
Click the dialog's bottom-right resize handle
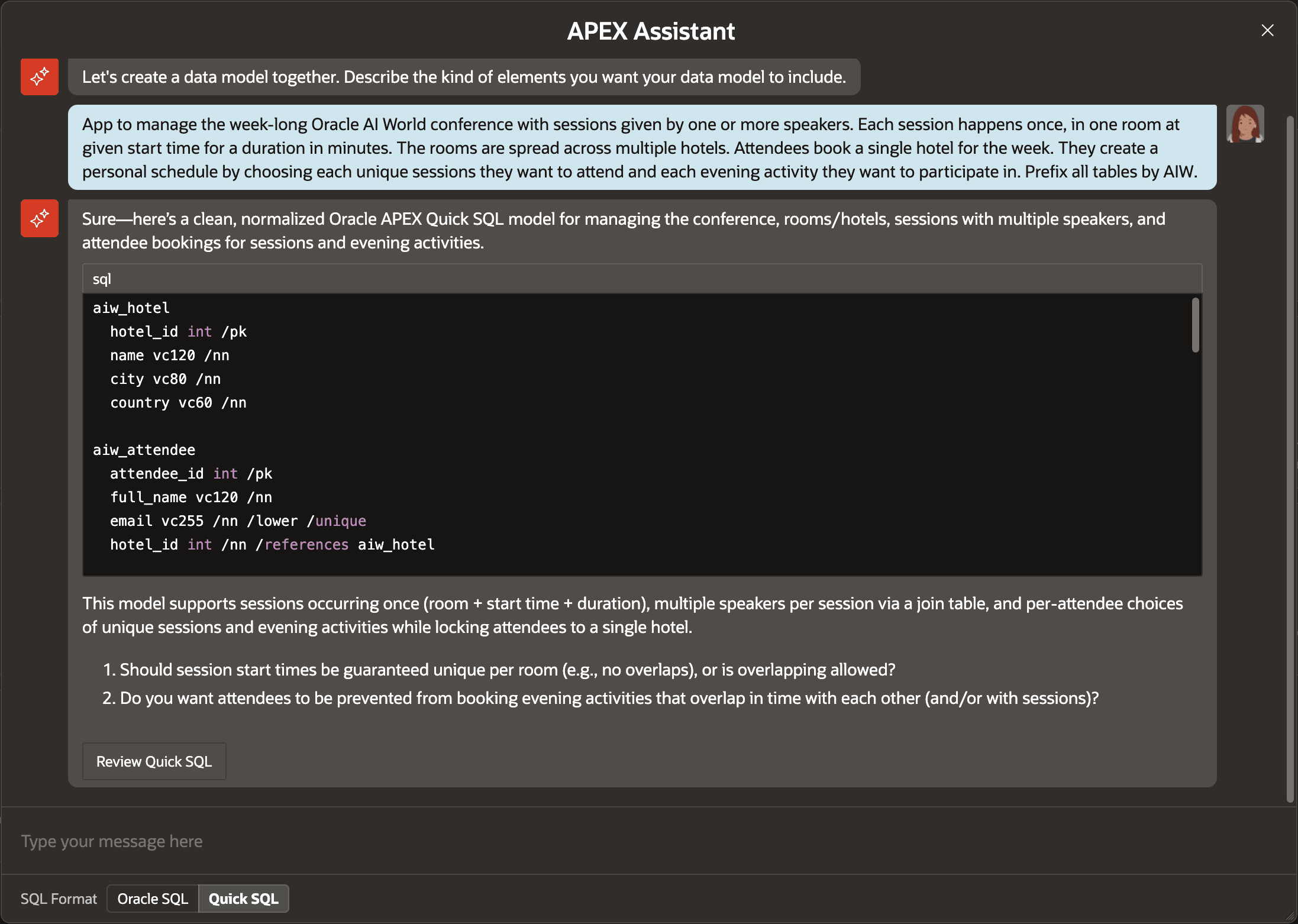point(1290,916)
